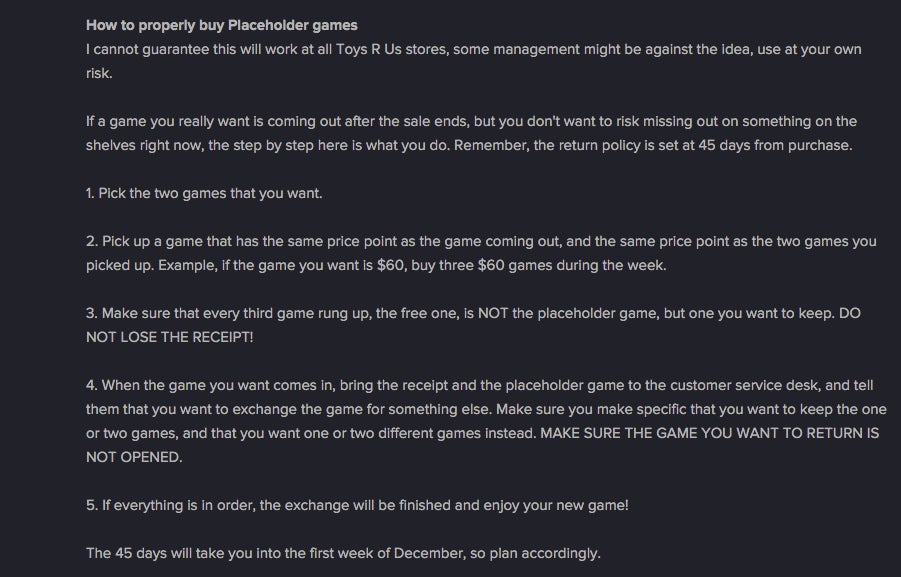Click the text "NOT LOSE THE RECEIPT!"
901x577 pixels.
[170, 337]
